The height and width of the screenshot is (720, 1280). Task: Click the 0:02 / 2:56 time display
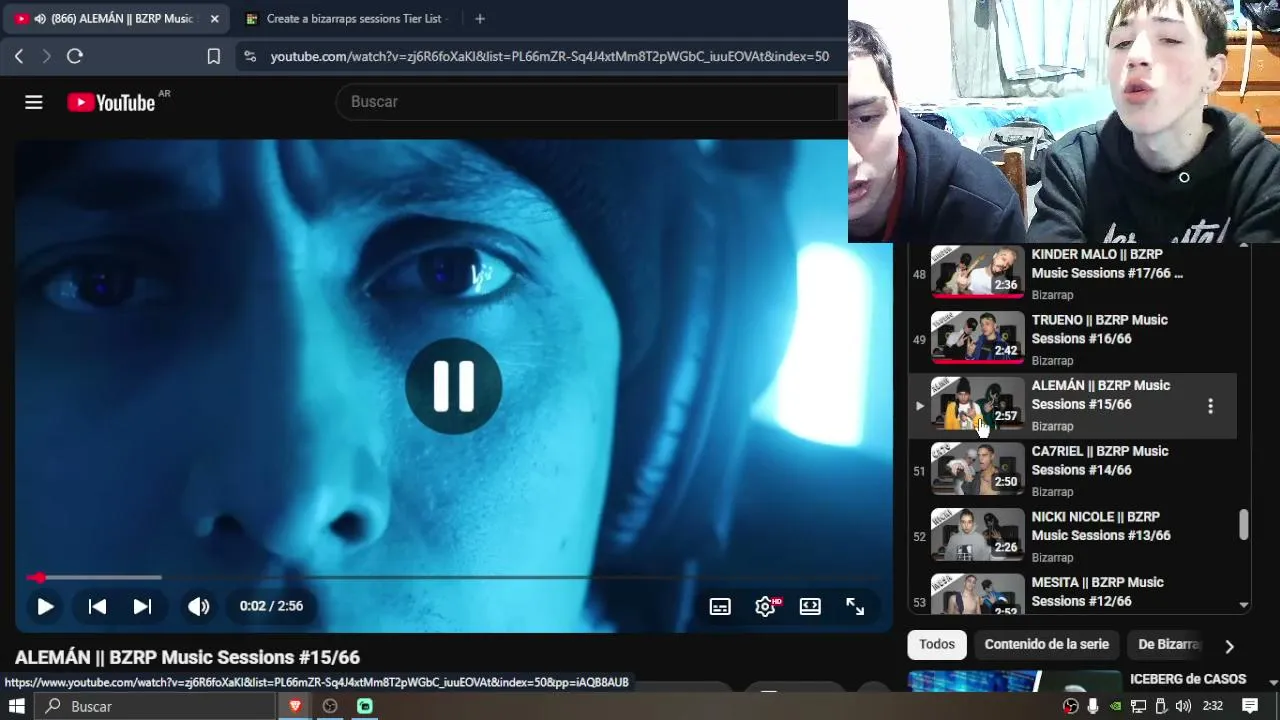click(x=271, y=606)
